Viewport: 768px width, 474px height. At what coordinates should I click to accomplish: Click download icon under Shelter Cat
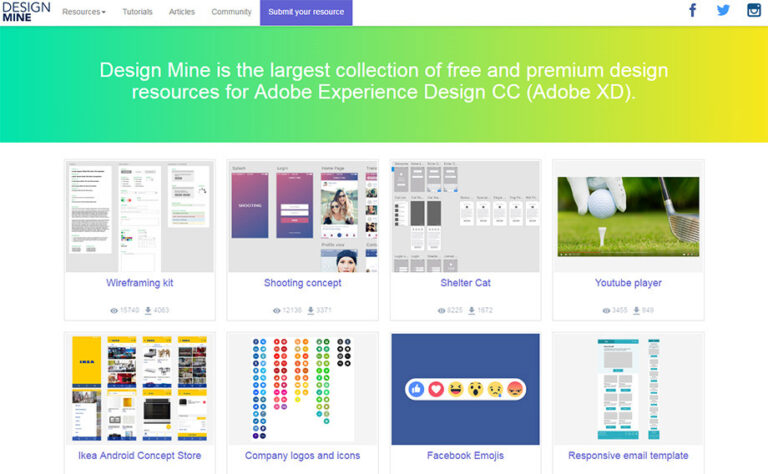coord(471,310)
